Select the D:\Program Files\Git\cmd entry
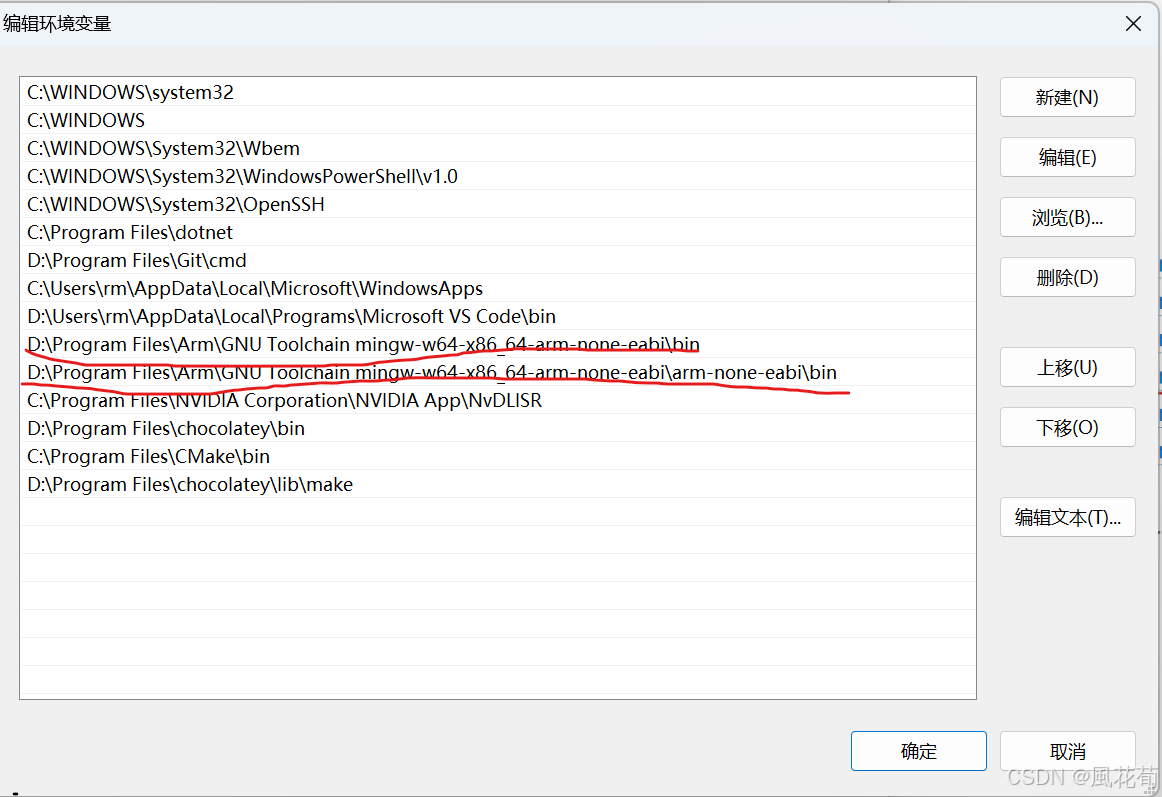Screen dimensions: 1162x797 (136, 260)
